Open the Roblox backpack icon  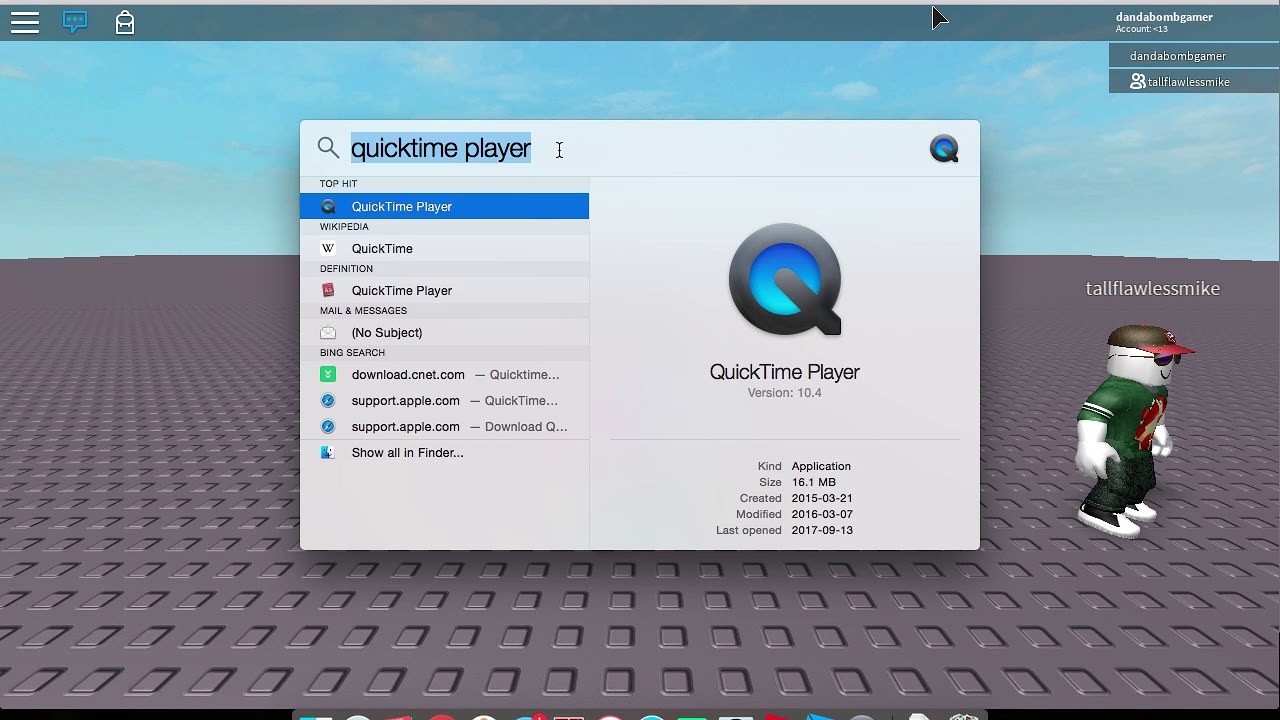pos(125,22)
